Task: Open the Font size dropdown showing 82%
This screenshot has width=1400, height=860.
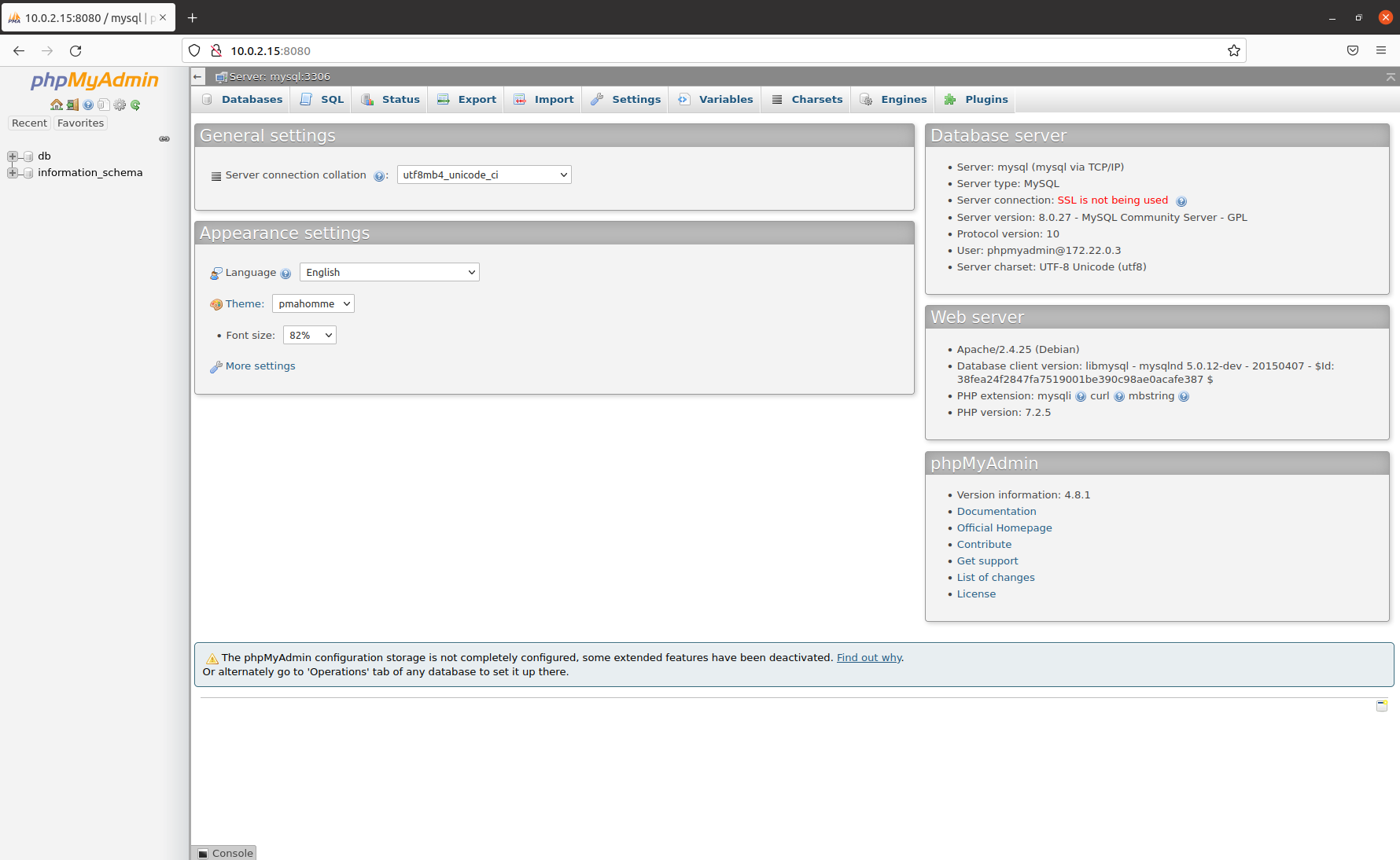Action: [x=310, y=335]
